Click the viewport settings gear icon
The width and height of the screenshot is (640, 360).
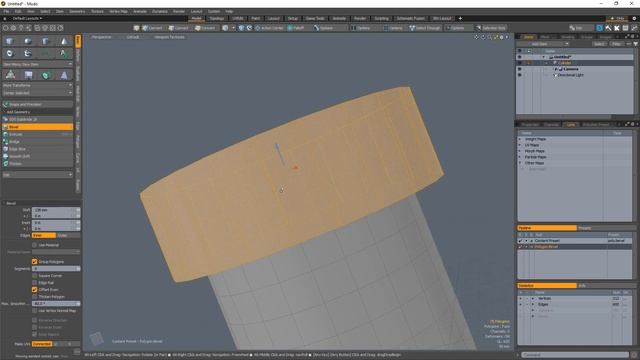(x=502, y=37)
